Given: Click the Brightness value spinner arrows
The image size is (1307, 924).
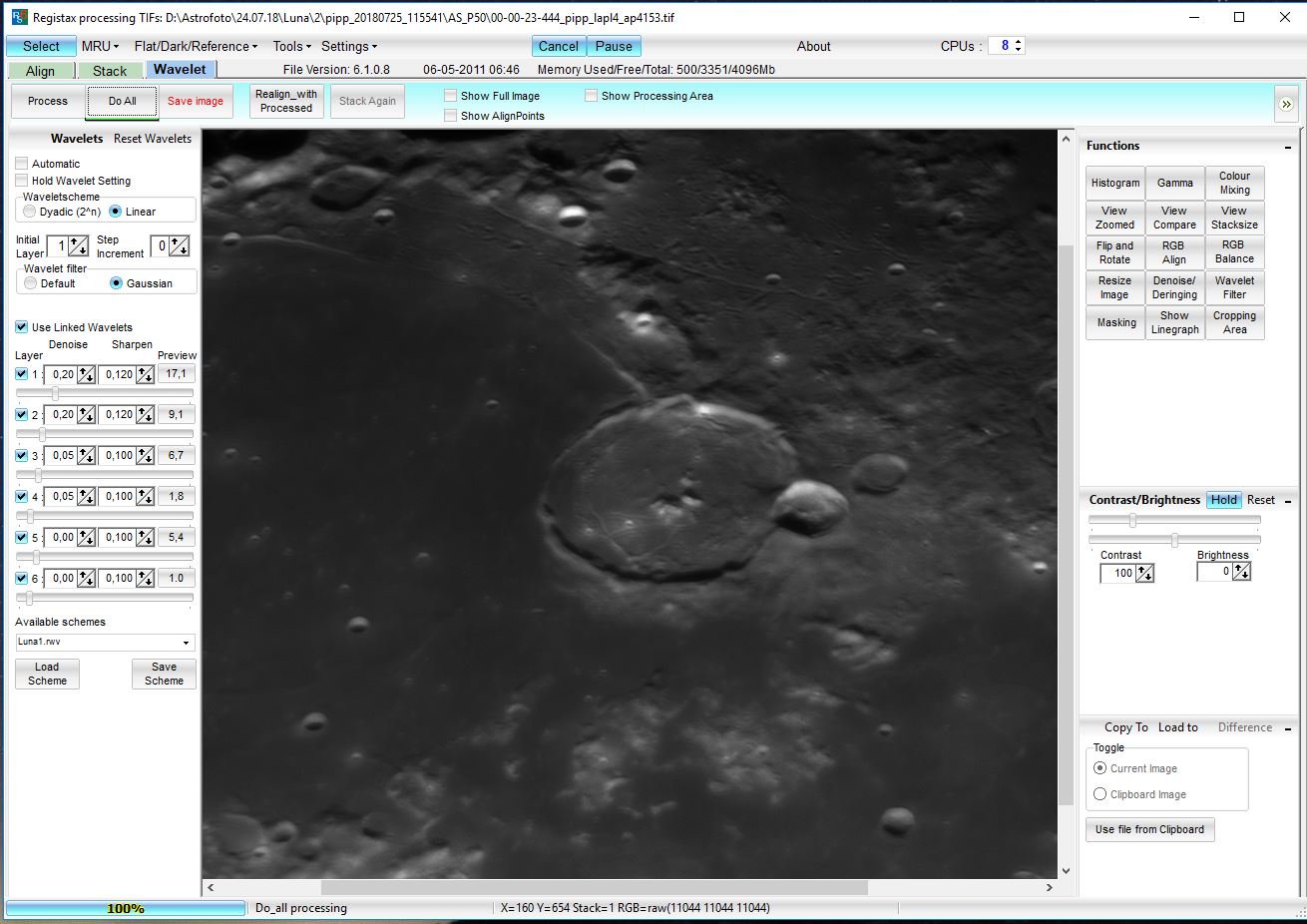Looking at the screenshot, I should coord(1241,572).
